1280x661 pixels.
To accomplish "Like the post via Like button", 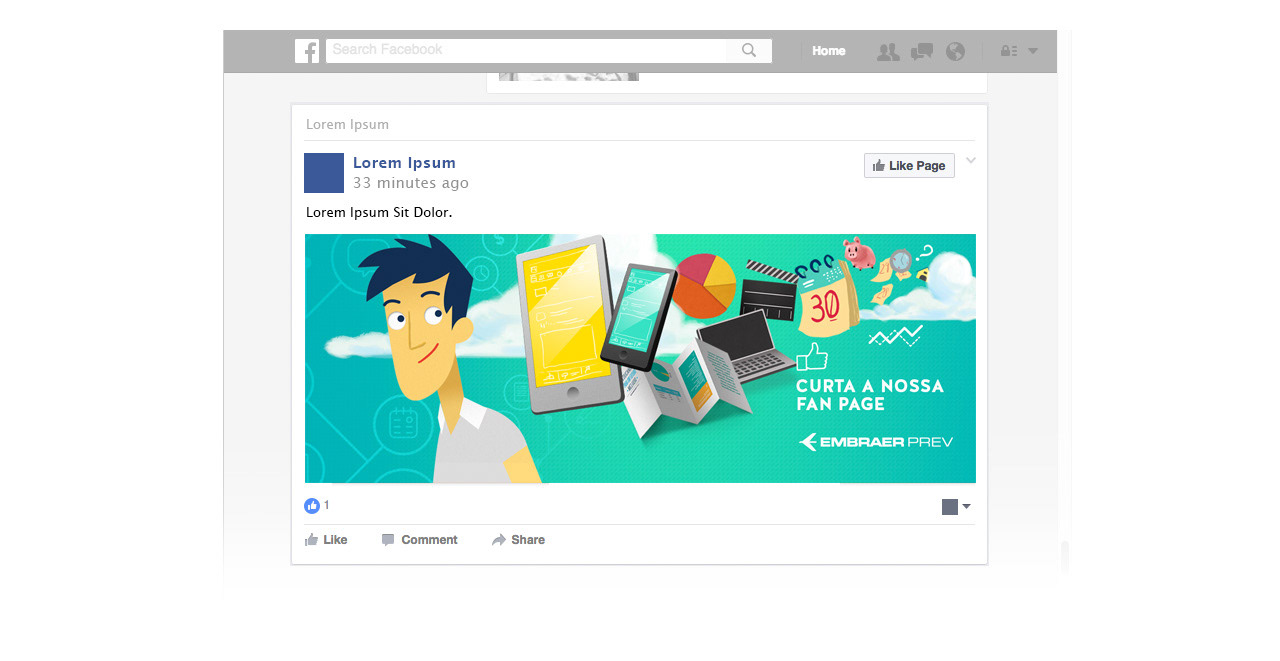I will 326,540.
